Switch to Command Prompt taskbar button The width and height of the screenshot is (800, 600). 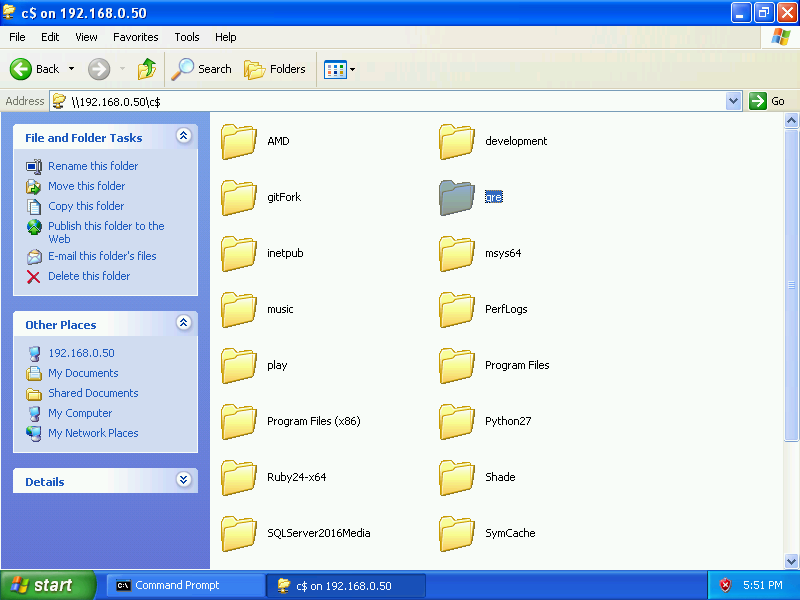point(185,585)
